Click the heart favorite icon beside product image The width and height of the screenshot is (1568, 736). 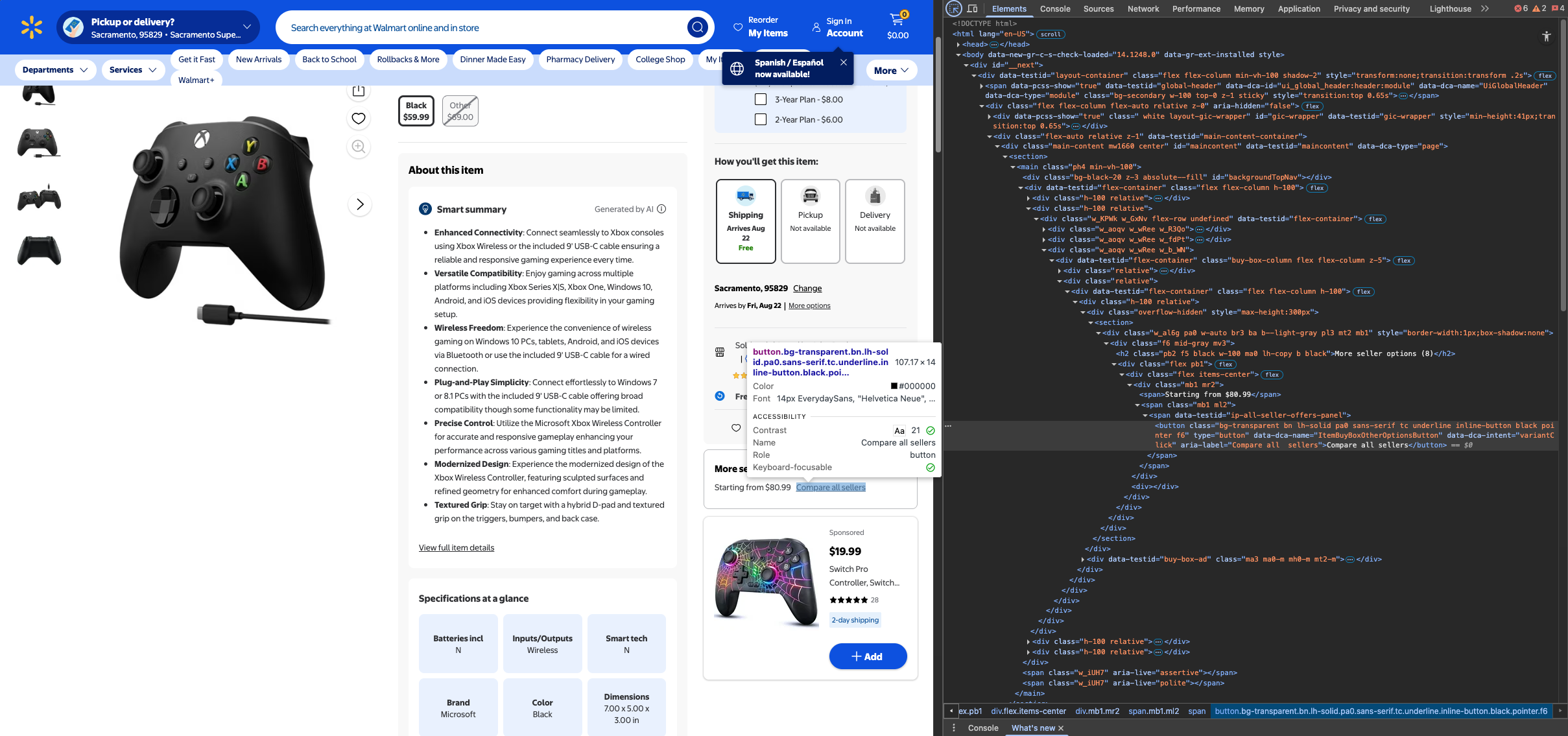click(x=359, y=118)
